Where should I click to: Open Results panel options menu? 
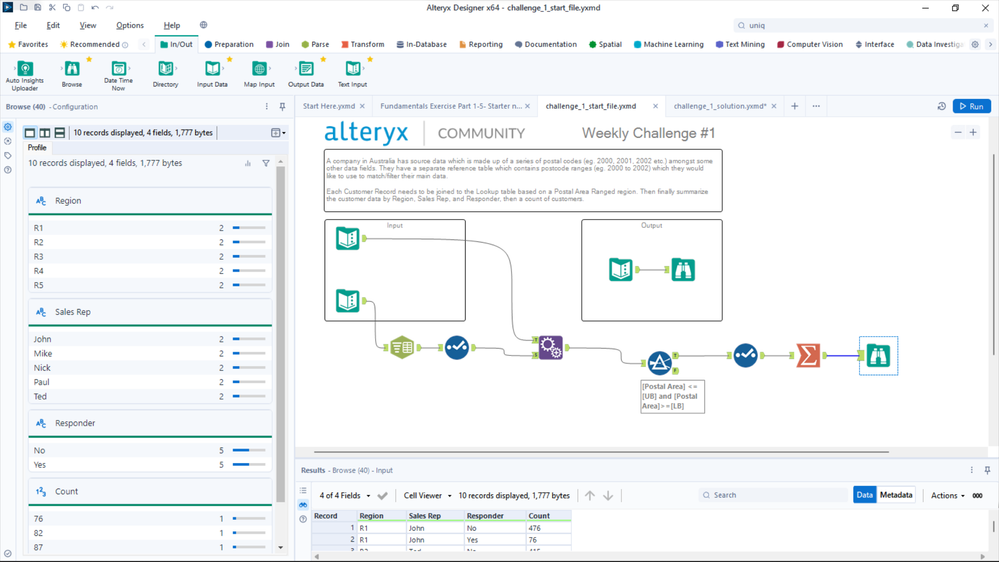tap(972, 470)
